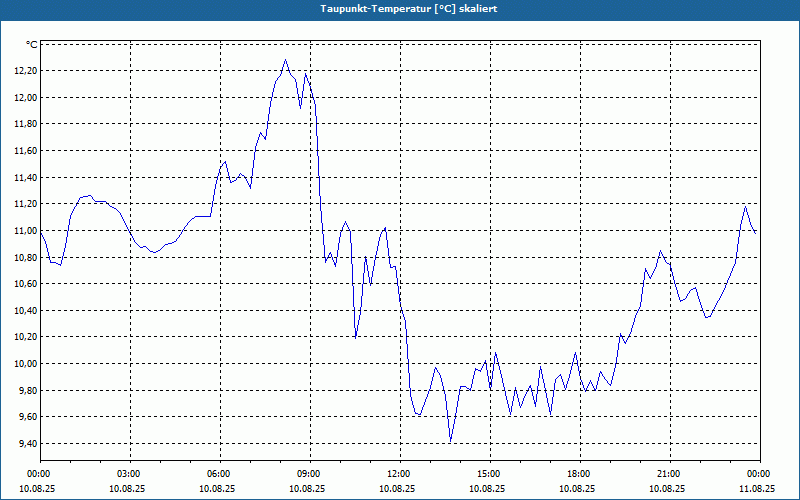Click the chart title Taupunkt-Temperatur [°C] skaliert
The height and width of the screenshot is (500, 800).
pos(409,9)
